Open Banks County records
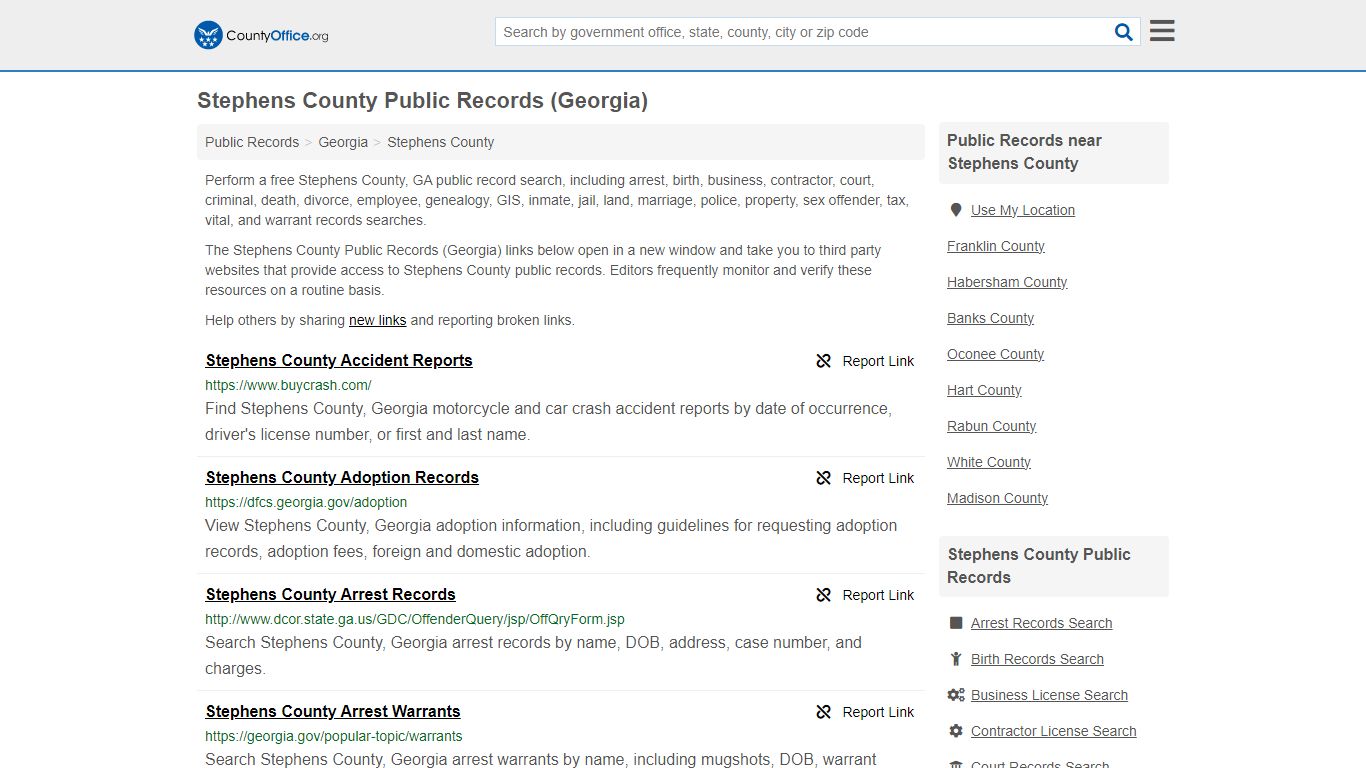 pyautogui.click(x=991, y=318)
